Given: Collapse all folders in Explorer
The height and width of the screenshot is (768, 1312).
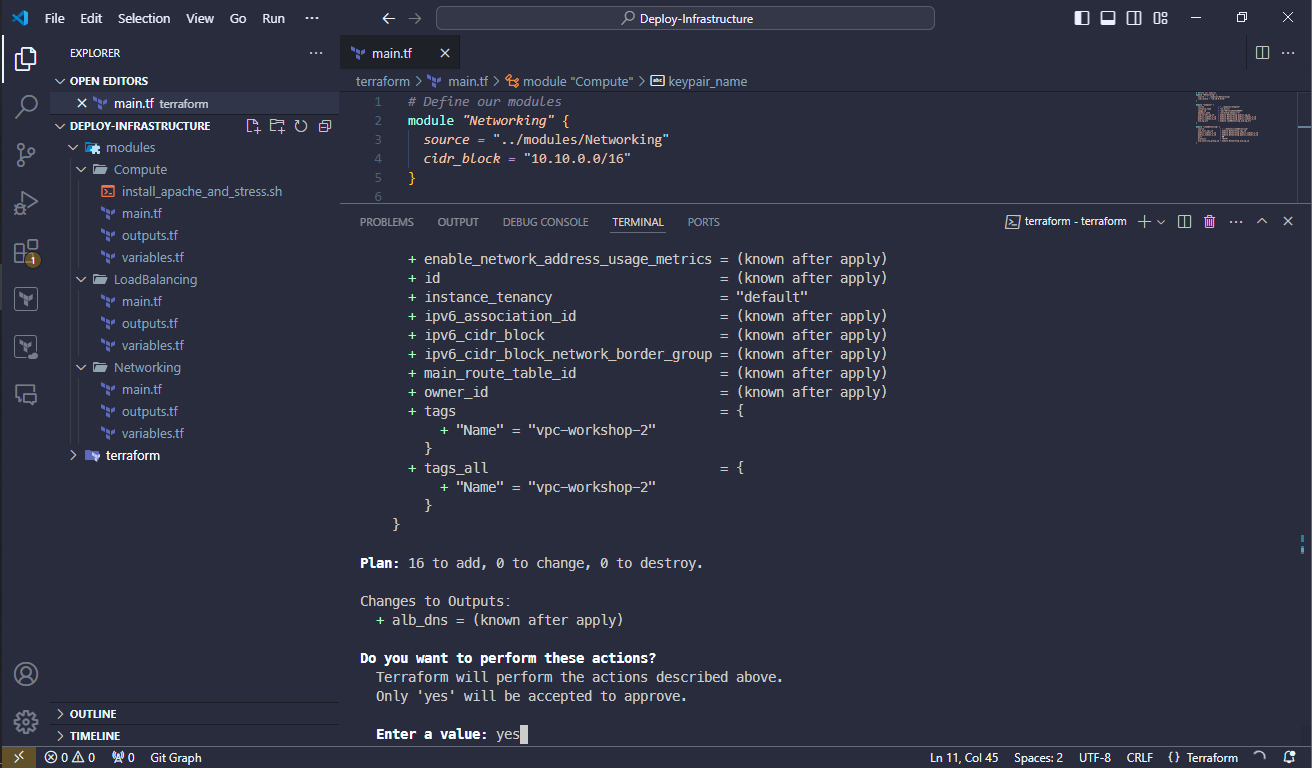Looking at the screenshot, I should pyautogui.click(x=325, y=126).
